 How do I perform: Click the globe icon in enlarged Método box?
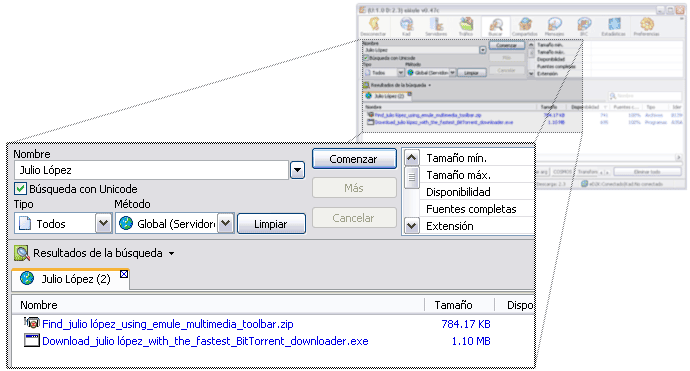pos(126,223)
